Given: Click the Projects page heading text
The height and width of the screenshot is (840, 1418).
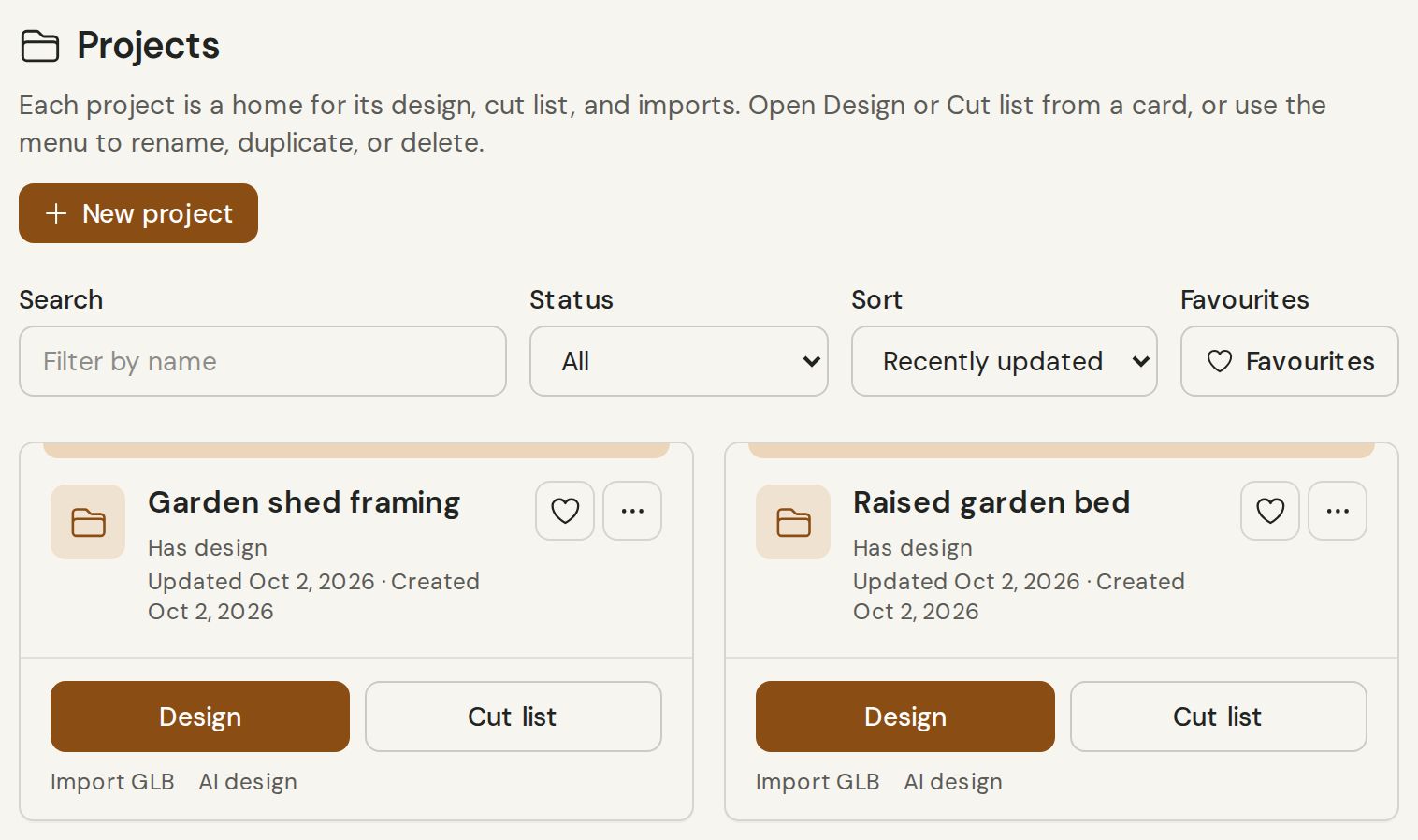Looking at the screenshot, I should coord(148,46).
